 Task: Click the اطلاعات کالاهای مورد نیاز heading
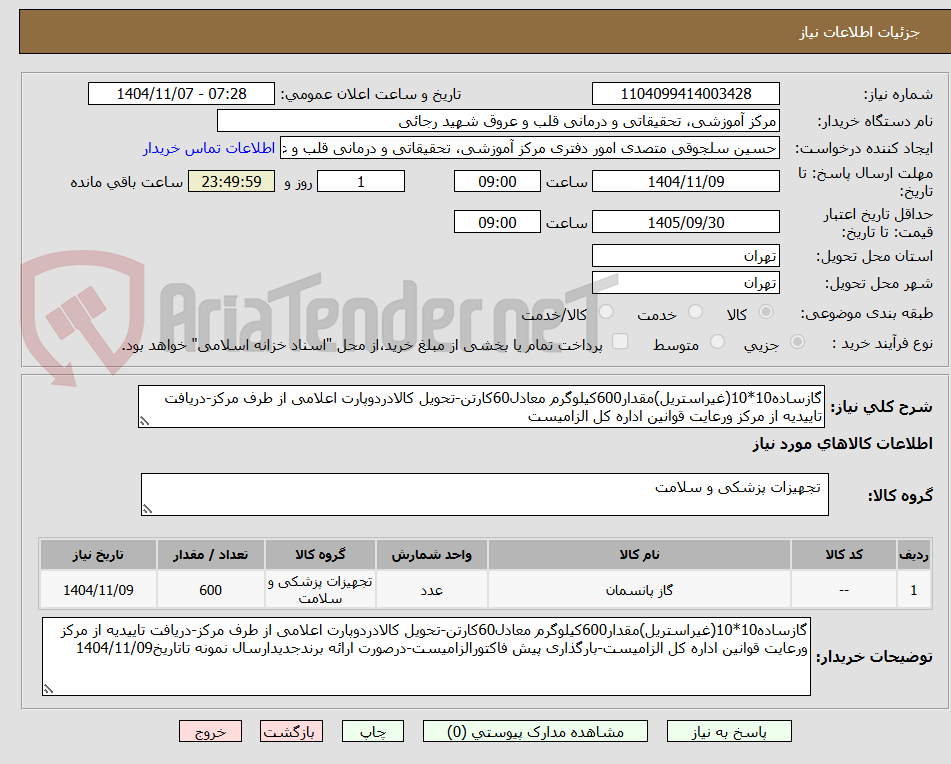[842, 444]
